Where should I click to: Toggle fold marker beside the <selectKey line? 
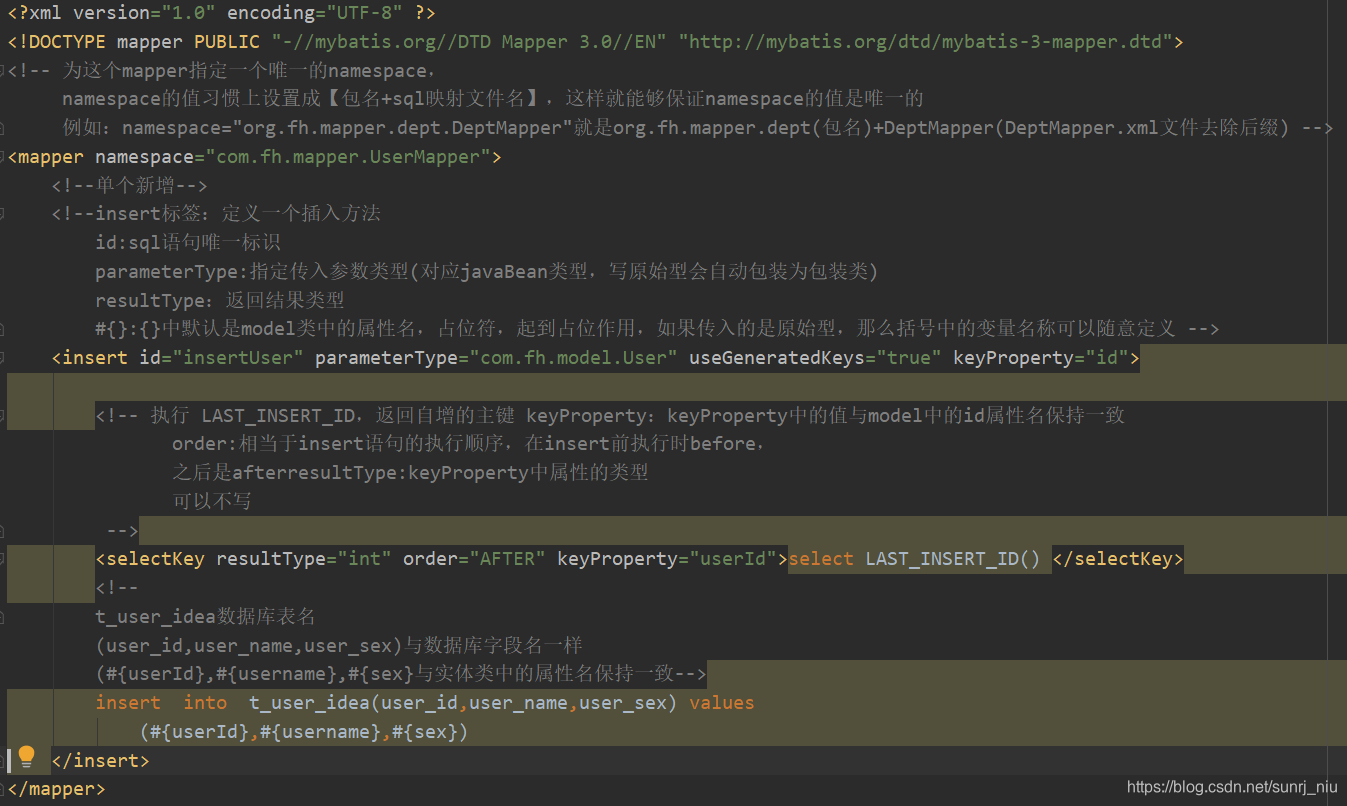coord(3,559)
